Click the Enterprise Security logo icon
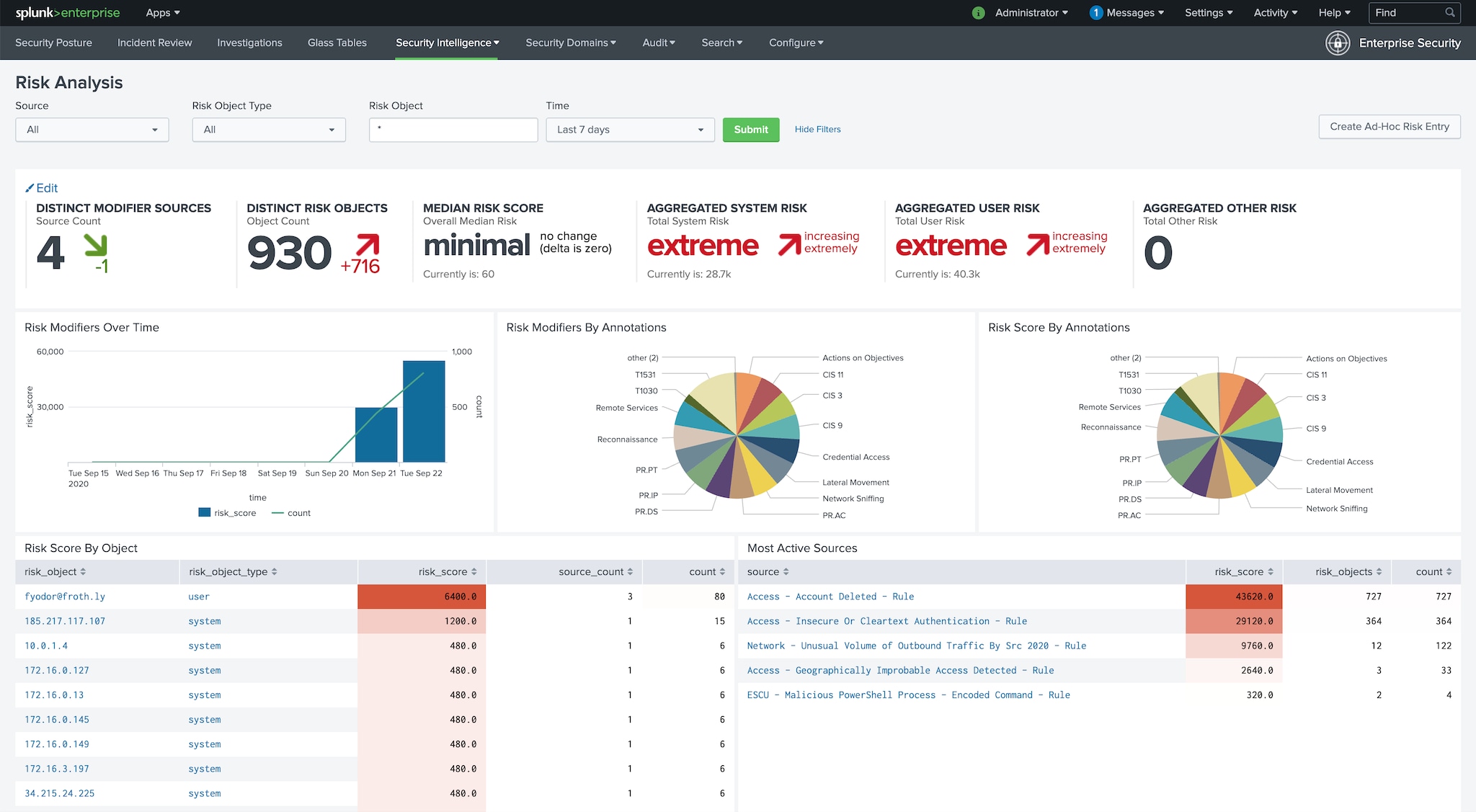1476x812 pixels. pos(1338,43)
